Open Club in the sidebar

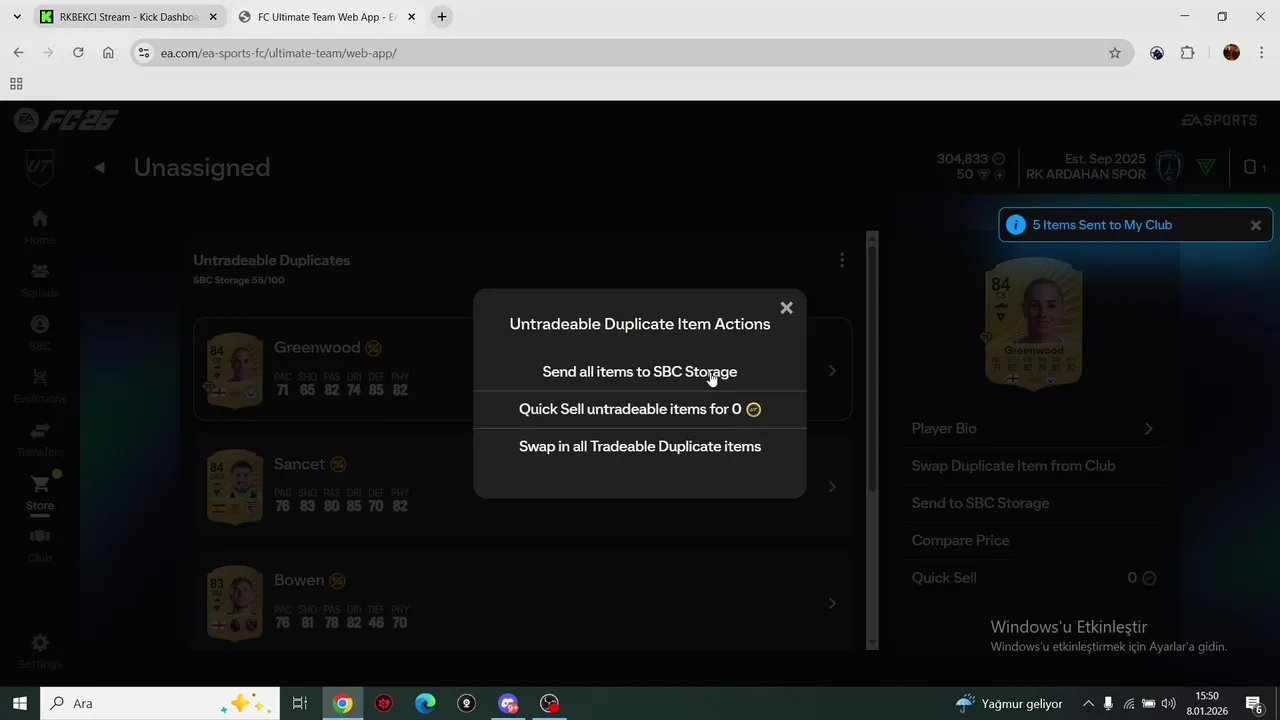tap(40, 545)
